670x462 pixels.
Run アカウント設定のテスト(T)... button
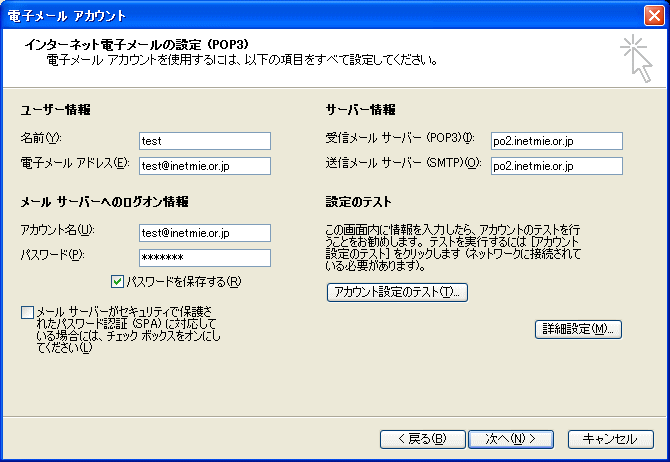tap(397, 292)
